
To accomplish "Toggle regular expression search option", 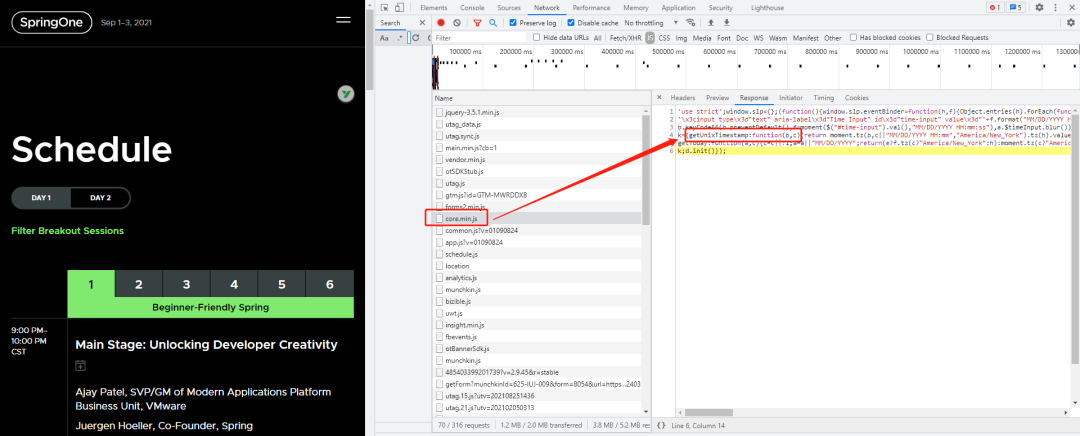I will pyautogui.click(x=400, y=38).
